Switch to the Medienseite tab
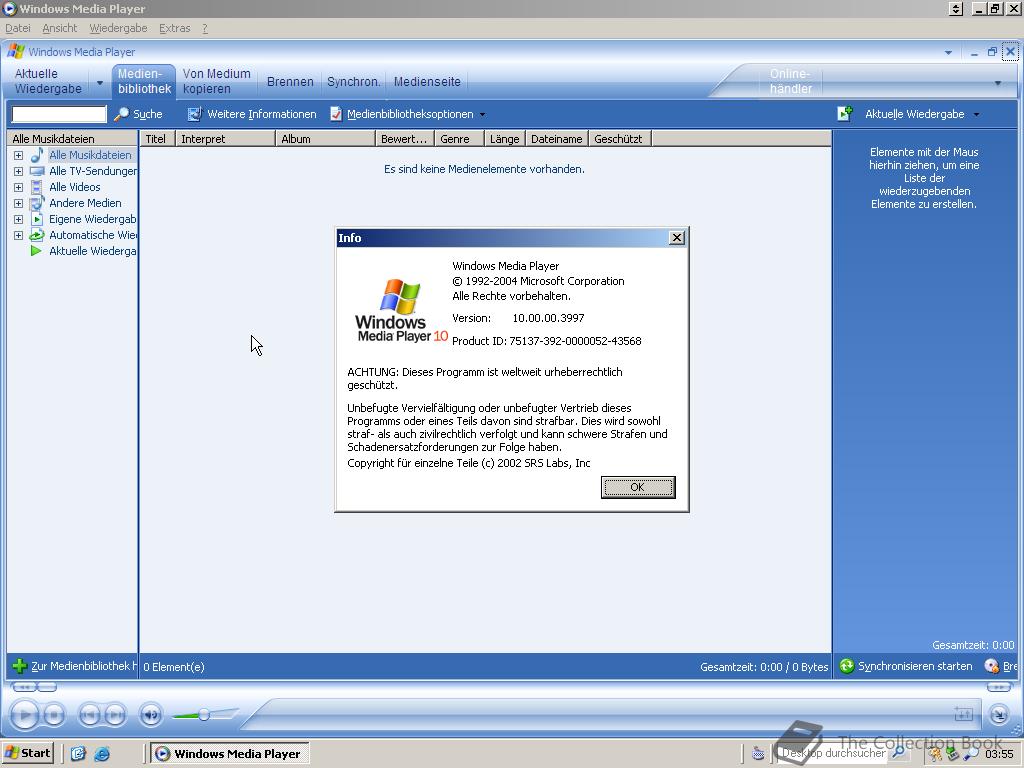 (x=427, y=82)
